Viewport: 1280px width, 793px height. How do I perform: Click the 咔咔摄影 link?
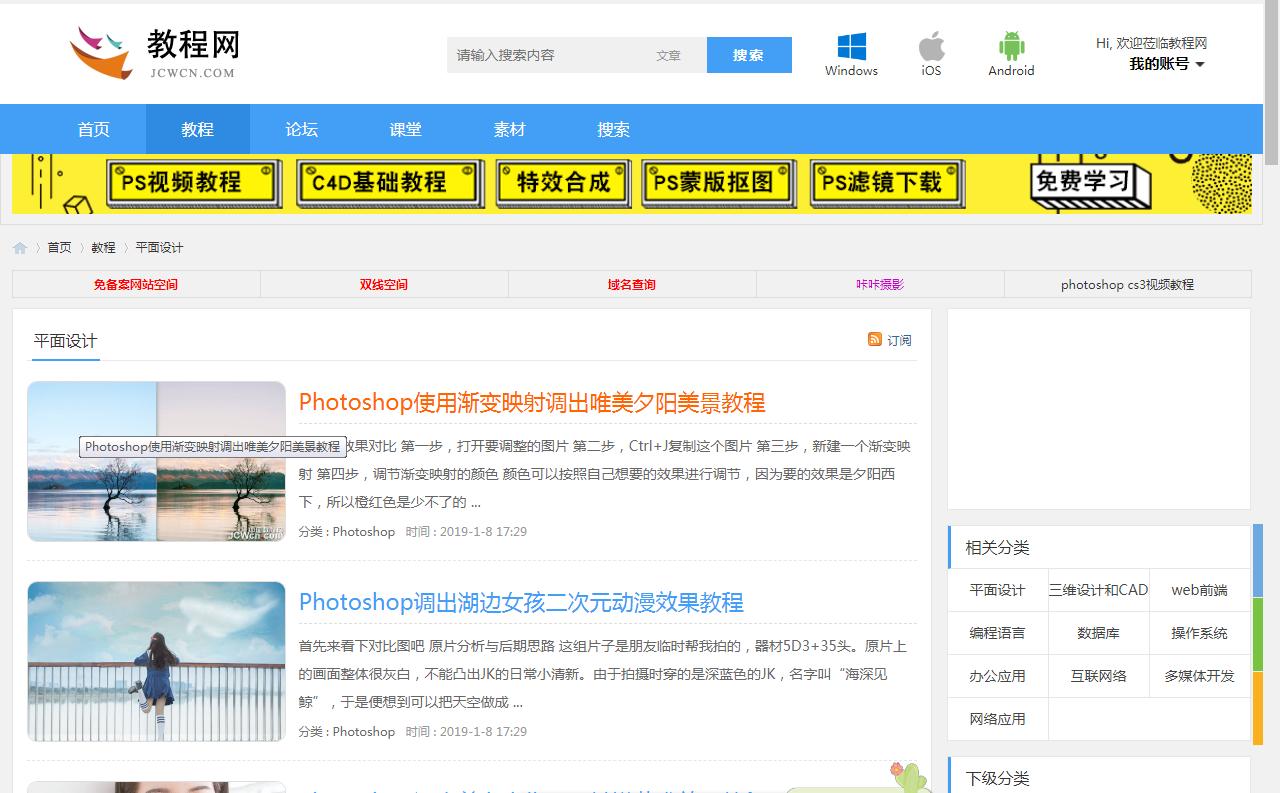[x=878, y=284]
